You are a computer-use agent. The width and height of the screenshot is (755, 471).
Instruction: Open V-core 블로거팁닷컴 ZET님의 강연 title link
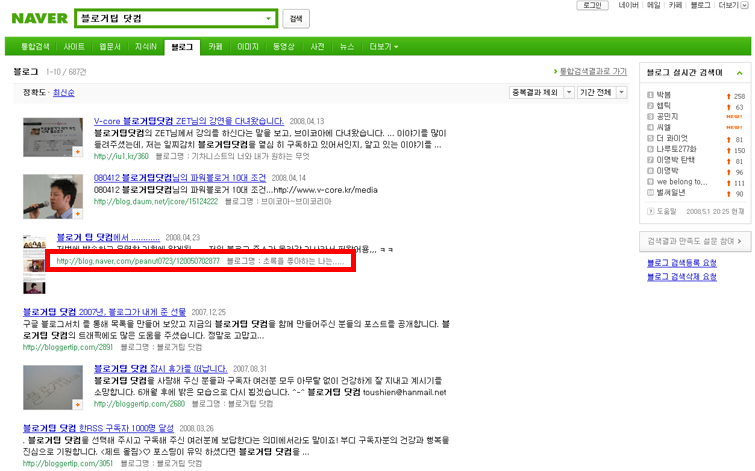[x=189, y=121]
